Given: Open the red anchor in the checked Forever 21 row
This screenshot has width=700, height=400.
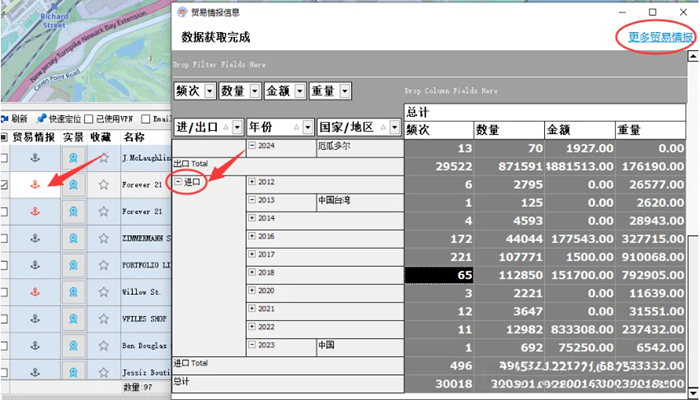Looking at the screenshot, I should pyautogui.click(x=35, y=184).
